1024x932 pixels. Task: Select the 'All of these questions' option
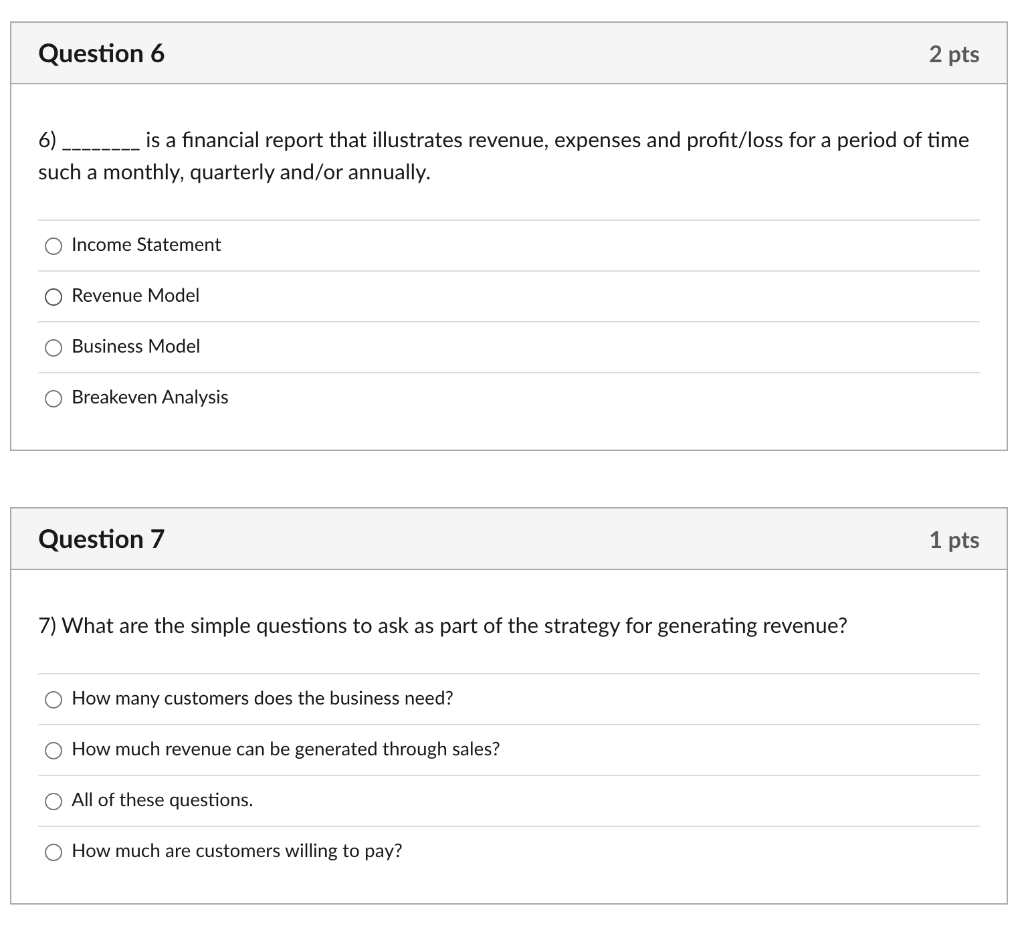click(x=53, y=800)
